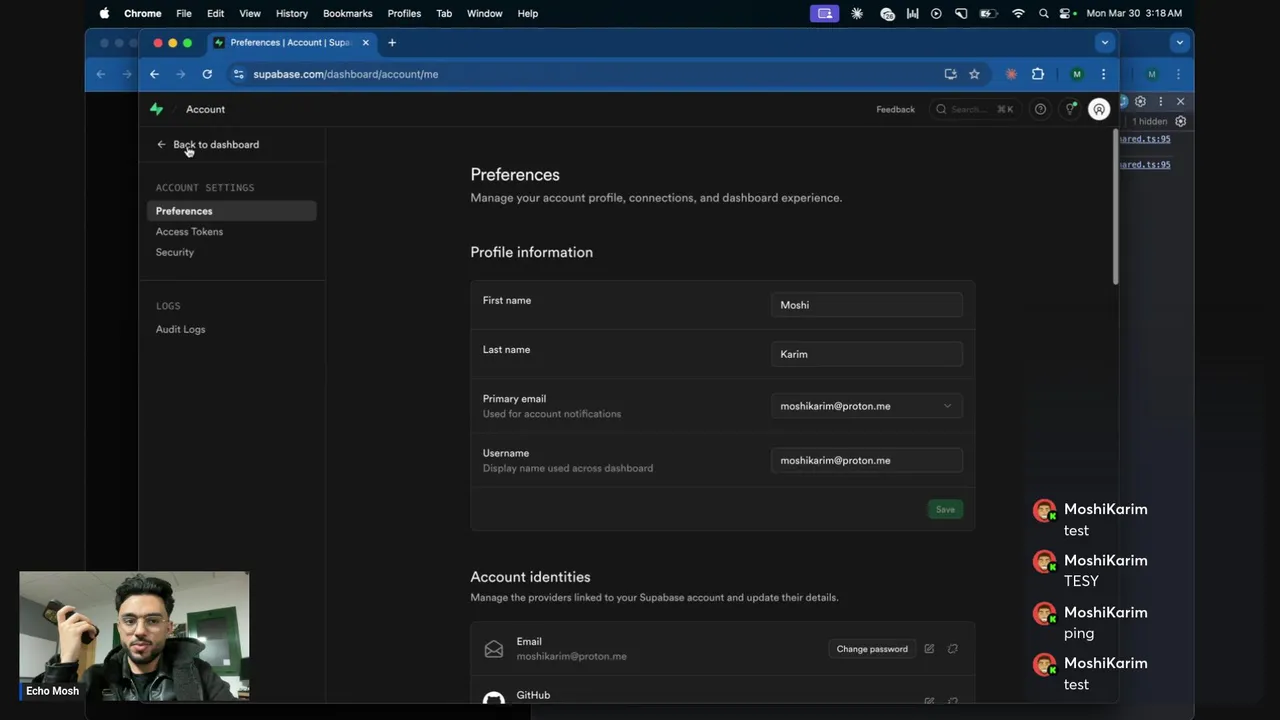Open the Chrome tab search chevron

click(1104, 42)
